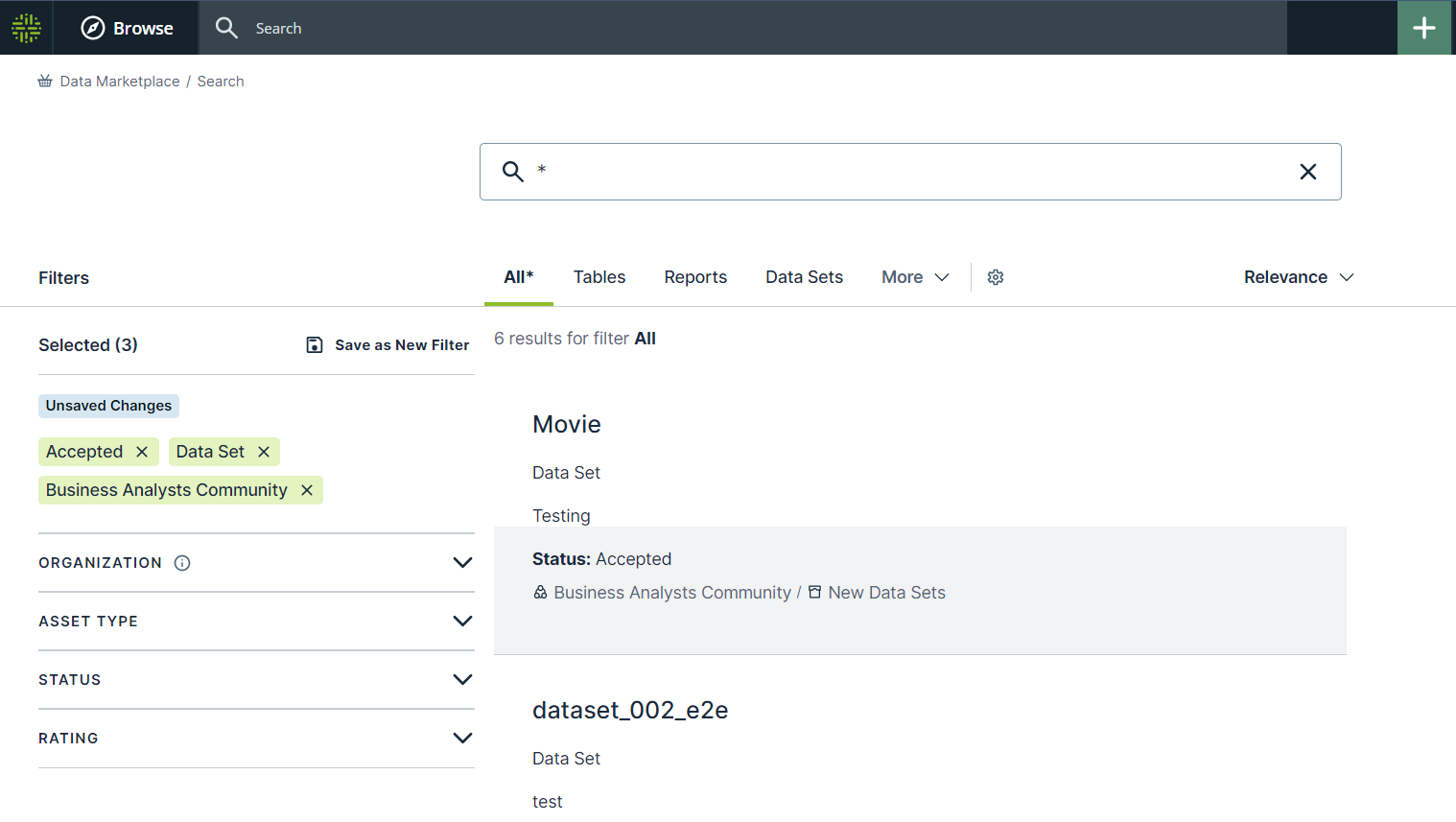Open the Relevance sort dropdown

pos(1298,277)
